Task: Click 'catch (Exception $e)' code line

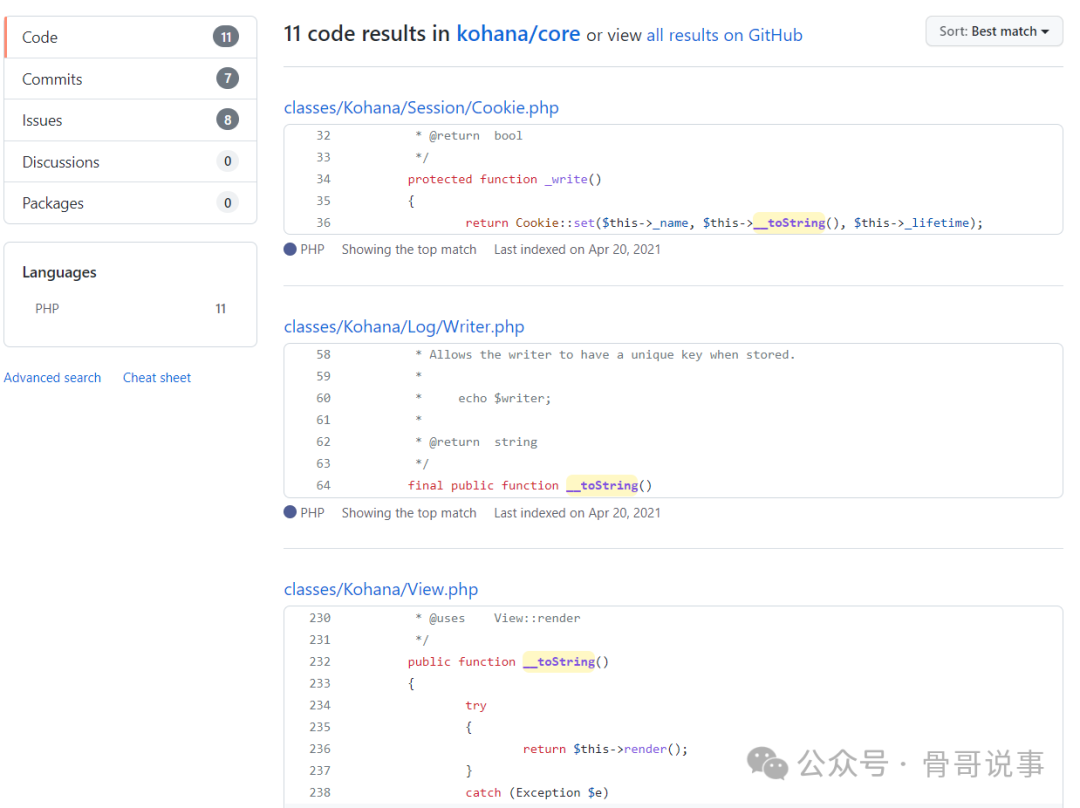Action: tap(537, 793)
